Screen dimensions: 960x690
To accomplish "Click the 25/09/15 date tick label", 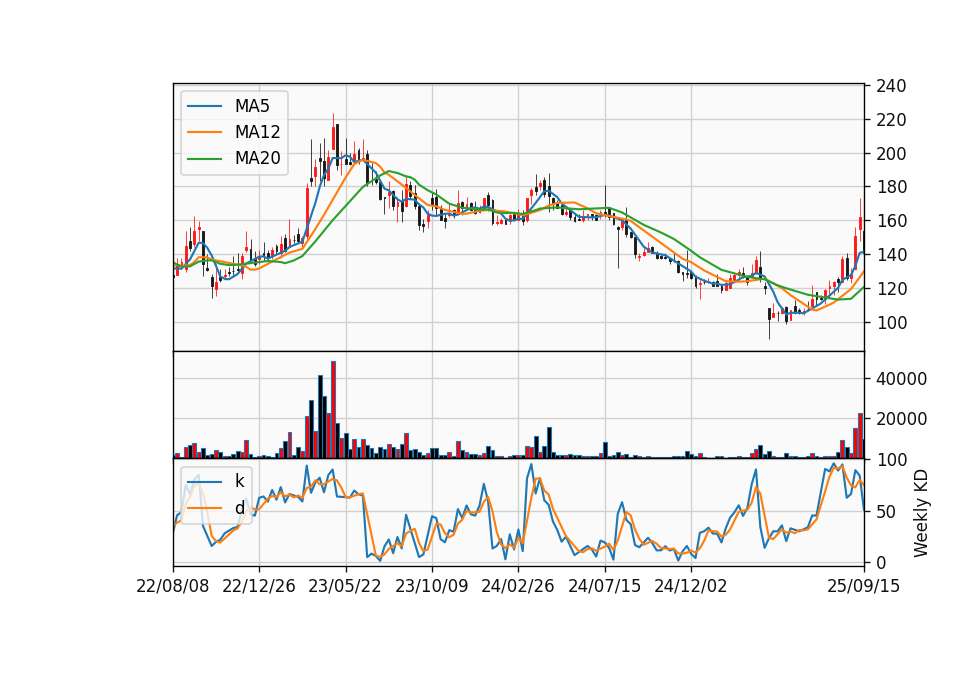I will (863, 586).
